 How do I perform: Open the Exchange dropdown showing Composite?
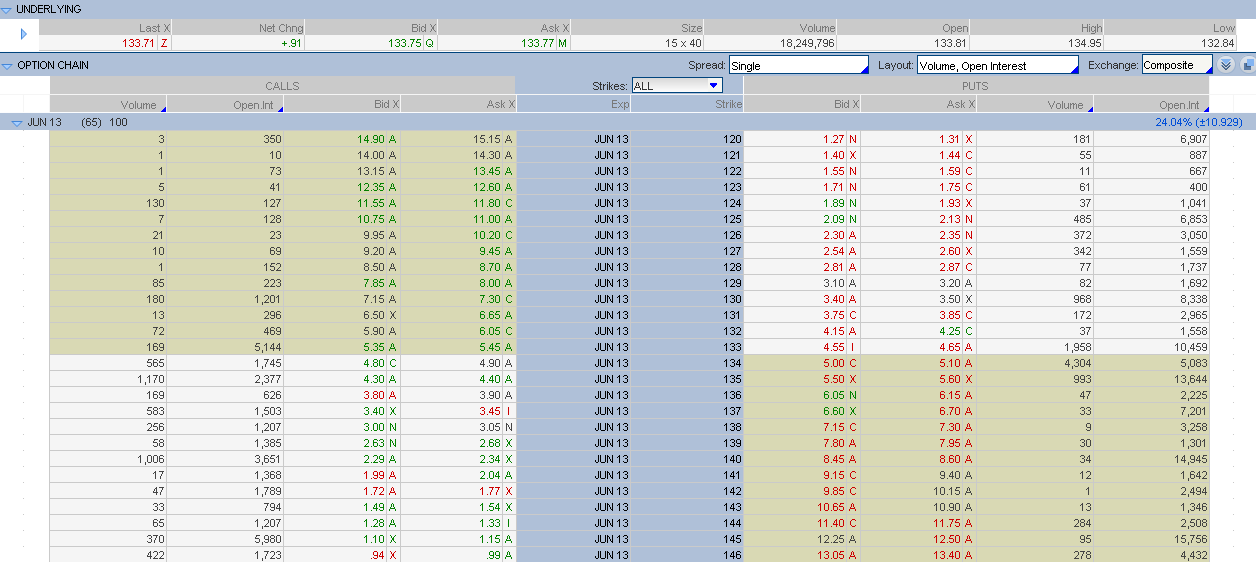click(x=1176, y=66)
